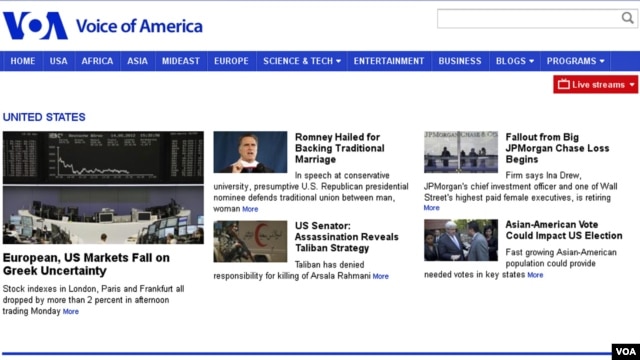Open headline European, US Markets Fall on Greek Uncertainty
Screen dimensions: 640x360
click(86, 264)
